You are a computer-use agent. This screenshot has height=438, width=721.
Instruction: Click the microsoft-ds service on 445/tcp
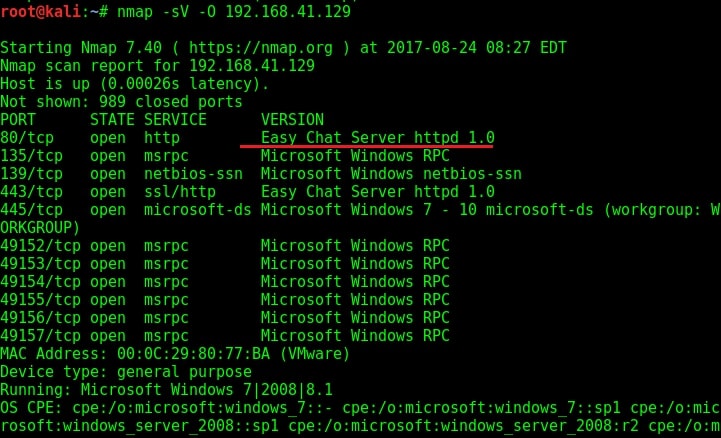198,210
